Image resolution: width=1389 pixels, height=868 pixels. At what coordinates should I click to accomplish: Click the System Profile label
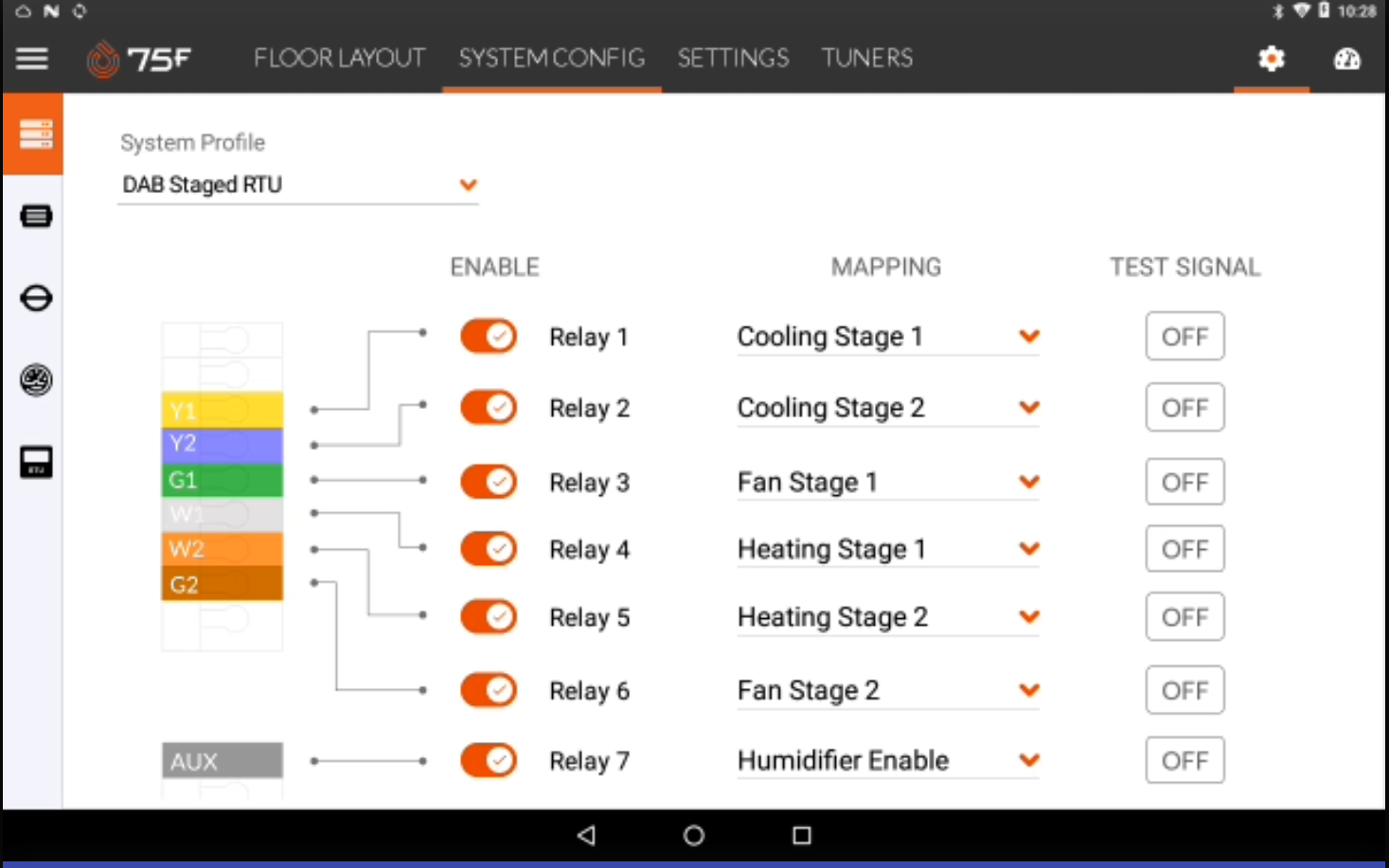(192, 143)
